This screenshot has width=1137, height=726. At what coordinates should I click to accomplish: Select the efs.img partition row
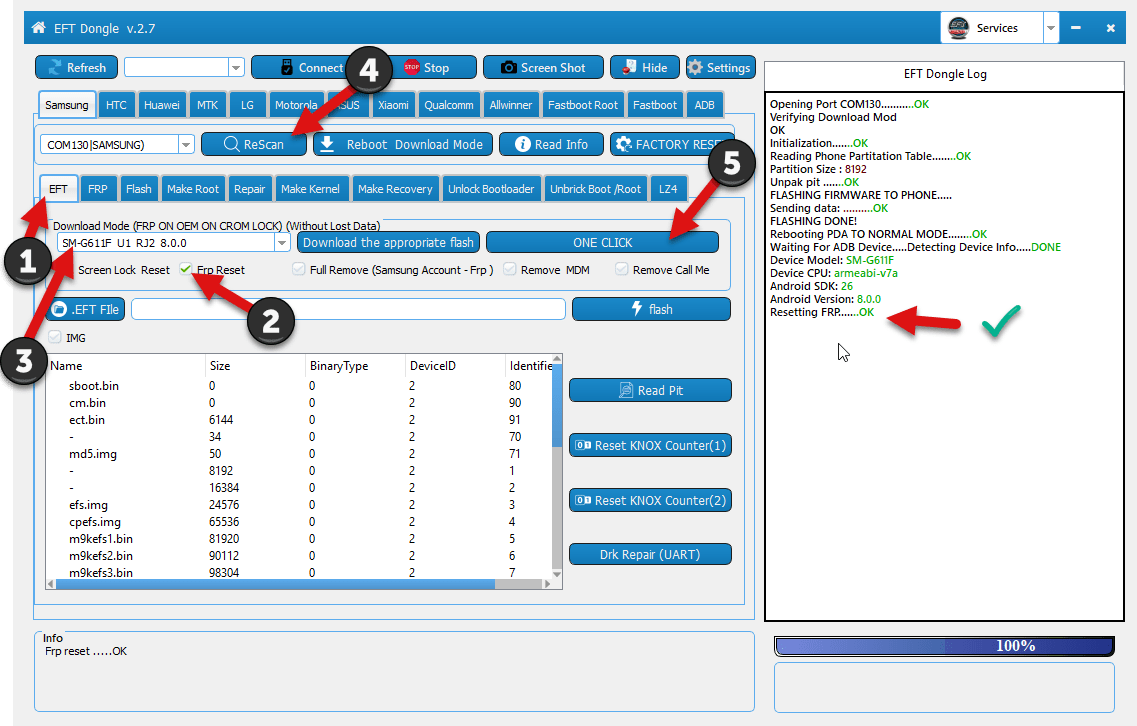(299, 505)
